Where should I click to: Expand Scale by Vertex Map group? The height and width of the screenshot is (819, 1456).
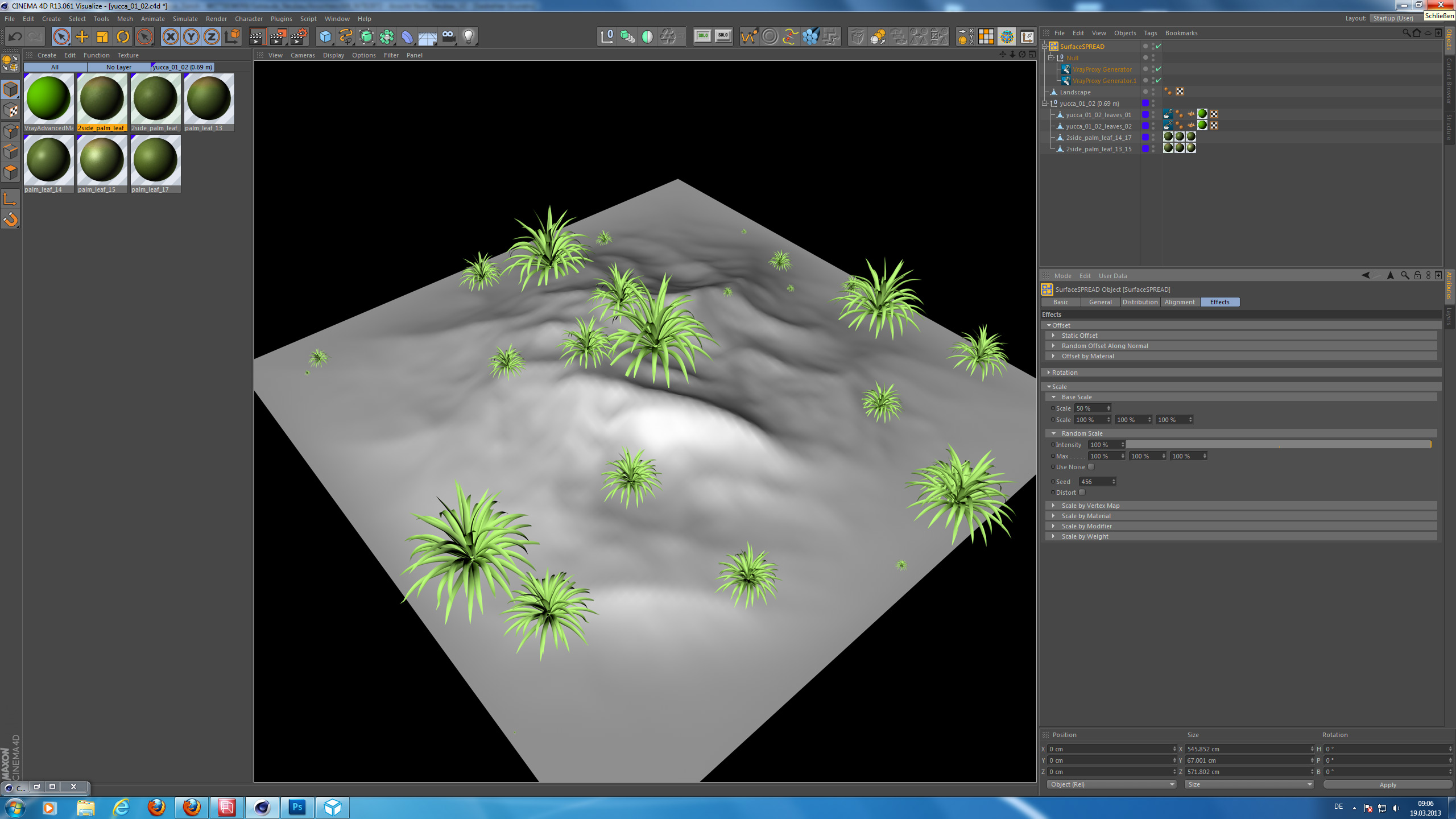point(1090,506)
